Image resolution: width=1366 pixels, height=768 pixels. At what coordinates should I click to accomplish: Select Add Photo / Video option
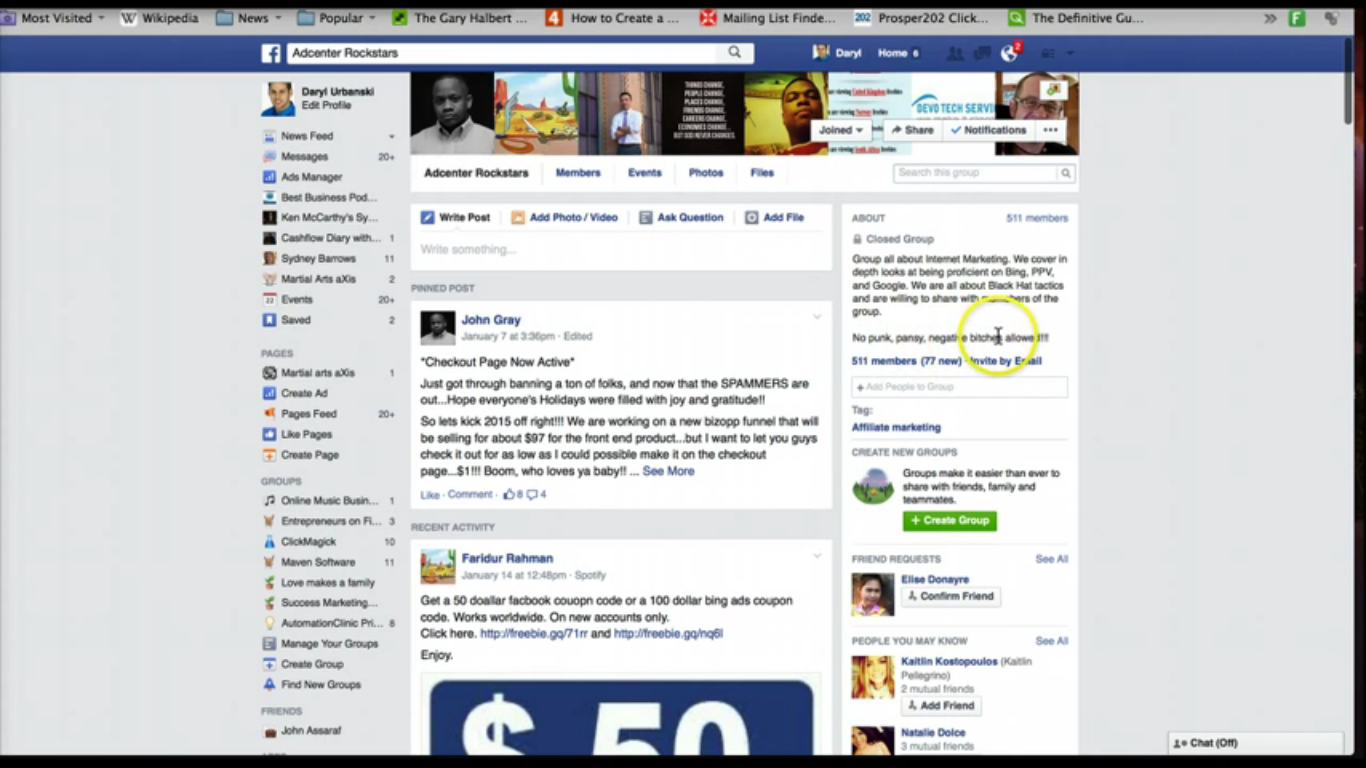click(x=564, y=217)
